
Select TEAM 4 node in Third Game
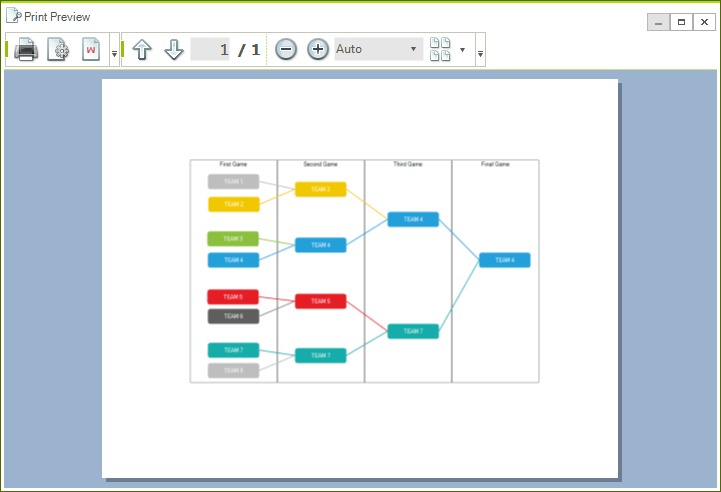pyautogui.click(x=413, y=219)
